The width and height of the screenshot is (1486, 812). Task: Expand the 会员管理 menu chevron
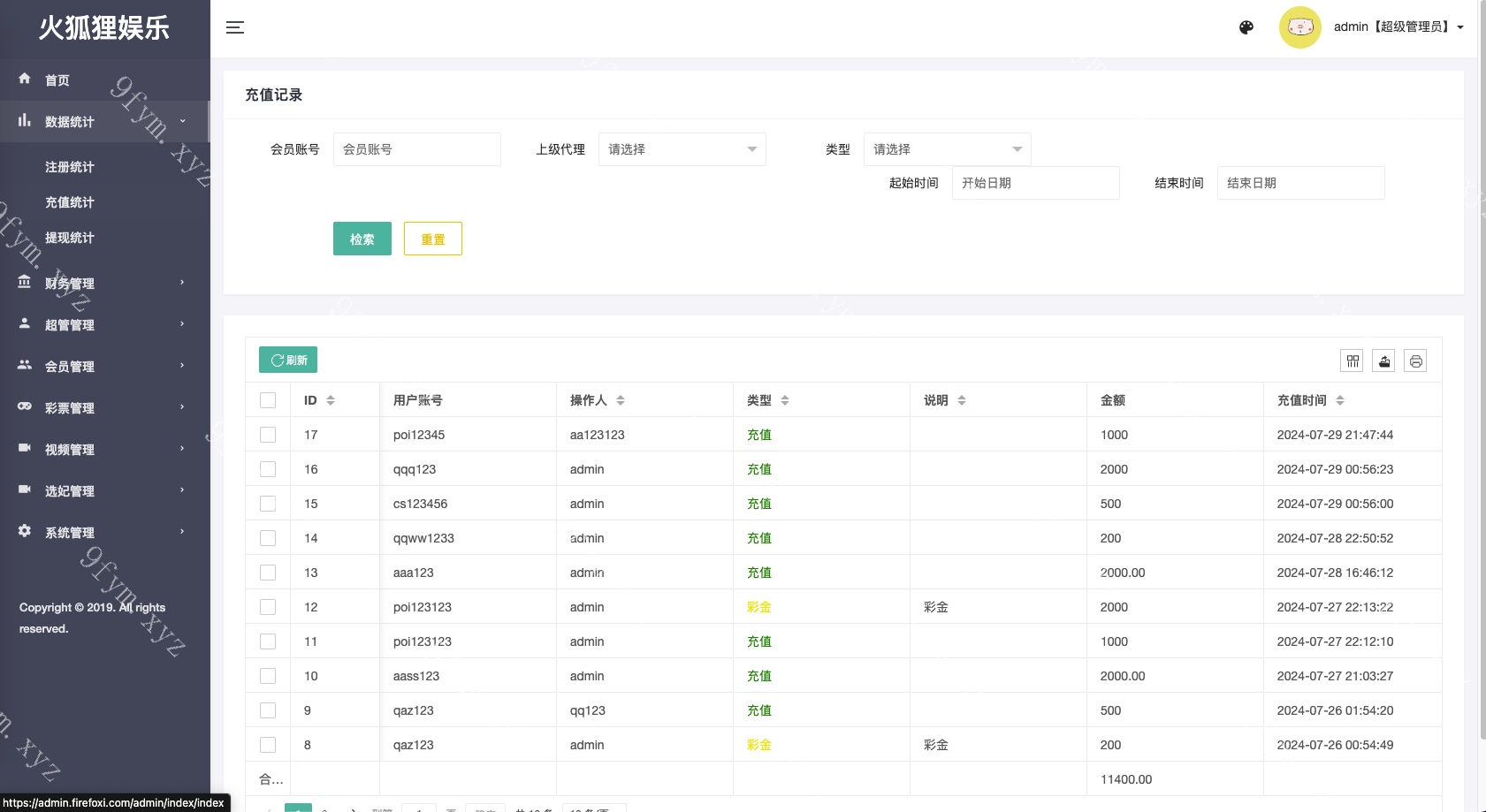pos(183,366)
